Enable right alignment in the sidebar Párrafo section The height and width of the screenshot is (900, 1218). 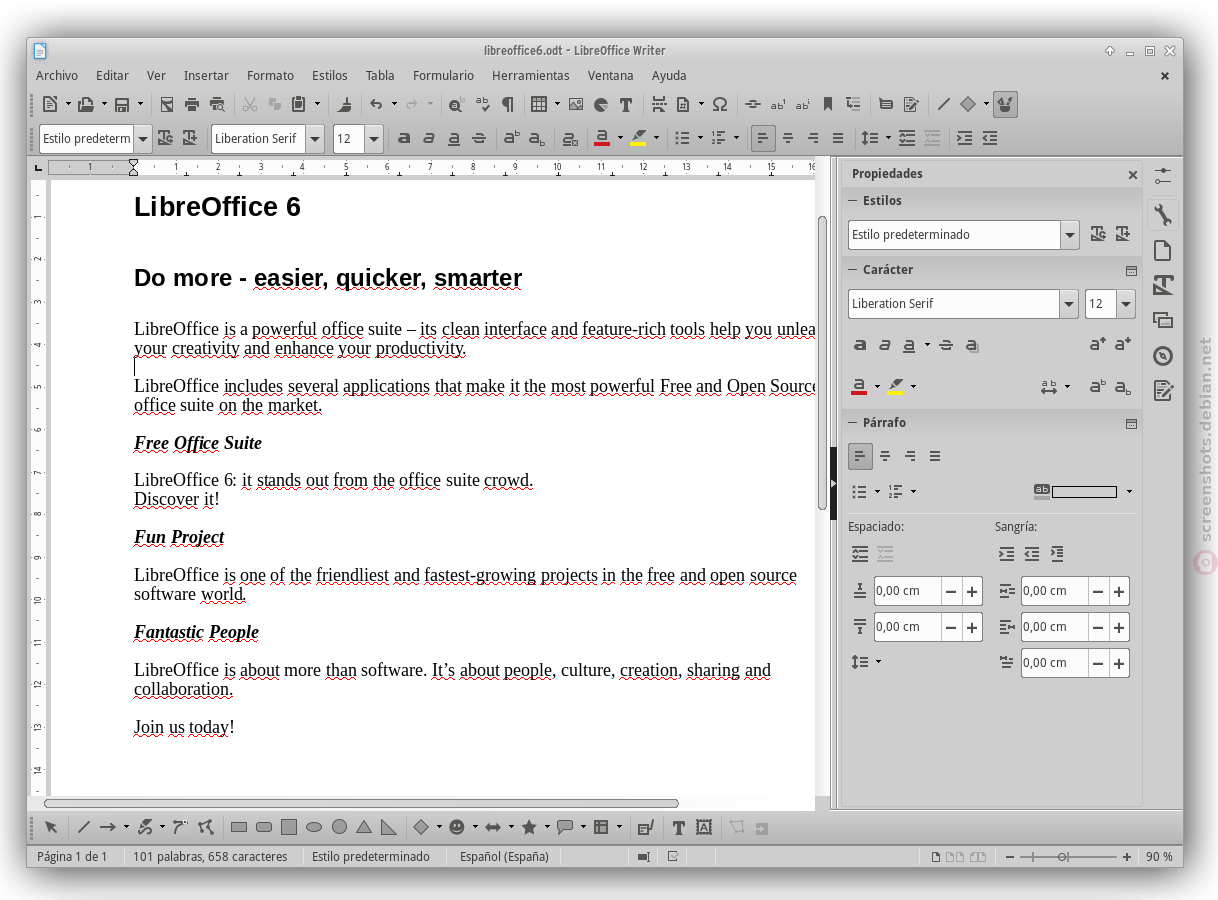910,456
